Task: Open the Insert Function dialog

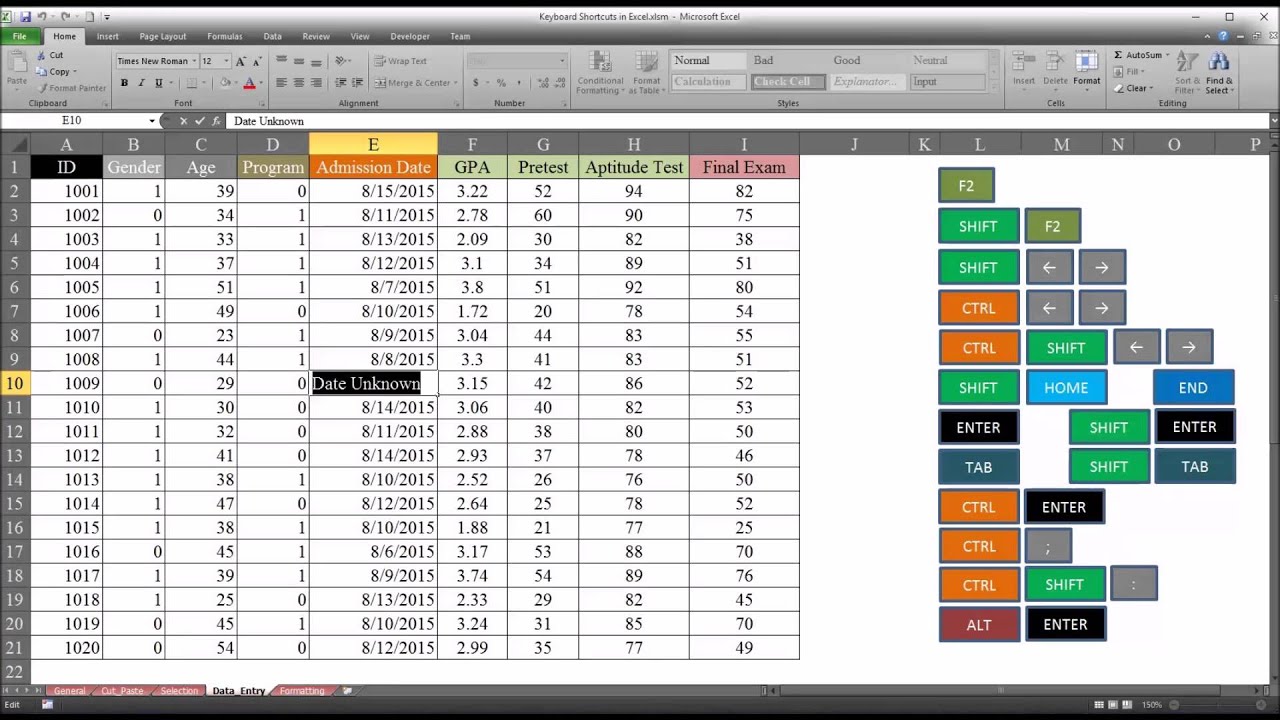Action: 216,121
